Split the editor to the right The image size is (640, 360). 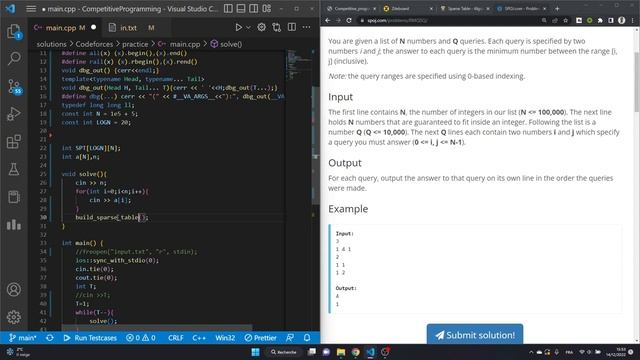point(291,27)
